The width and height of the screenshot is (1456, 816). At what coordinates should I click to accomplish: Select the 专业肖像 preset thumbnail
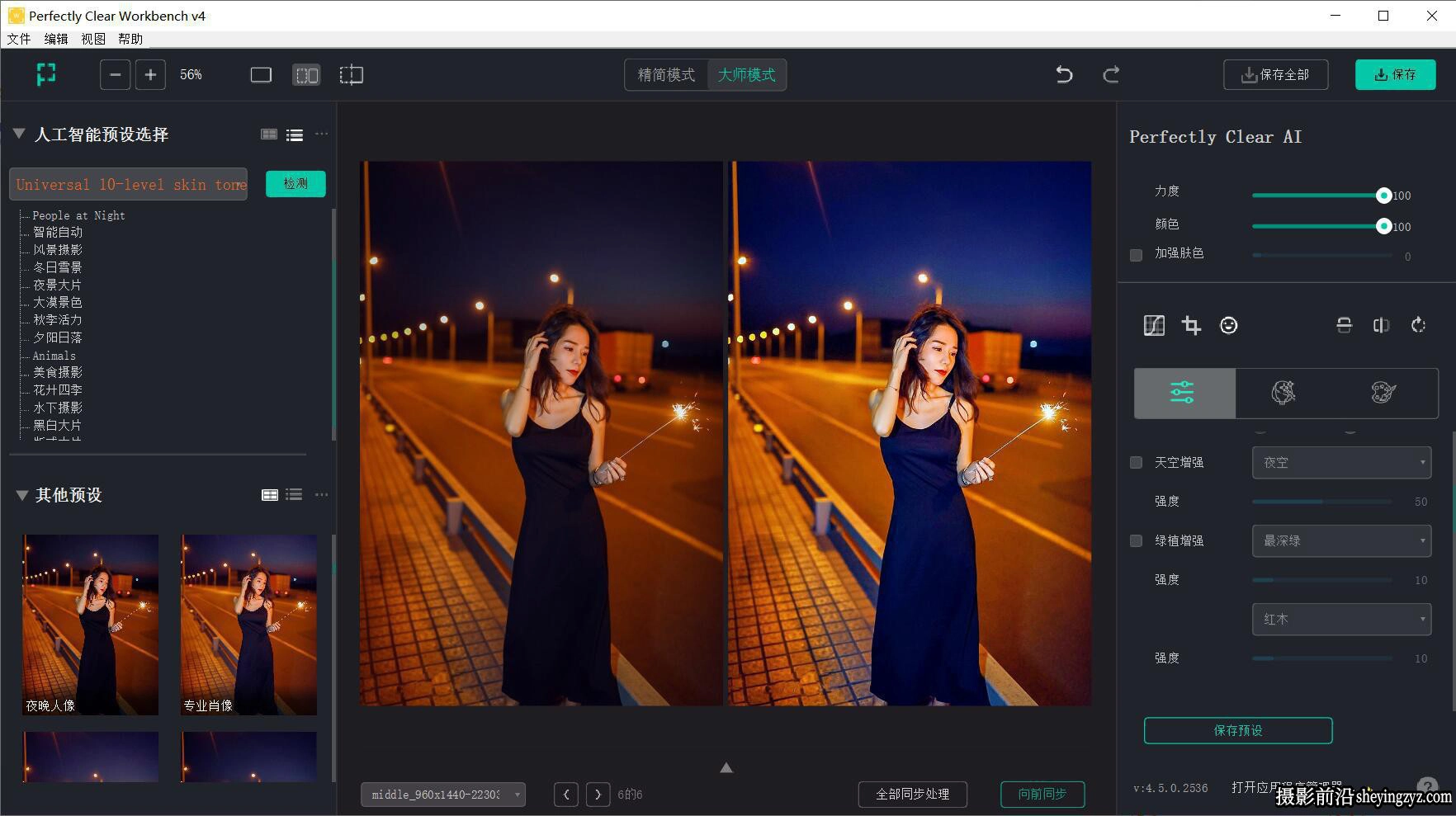pyautogui.click(x=248, y=625)
